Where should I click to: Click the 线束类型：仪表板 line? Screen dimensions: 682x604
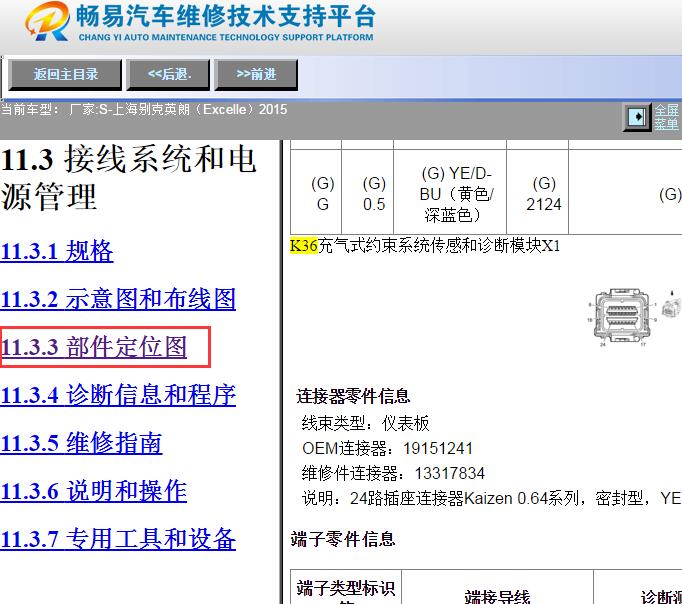pos(365,423)
